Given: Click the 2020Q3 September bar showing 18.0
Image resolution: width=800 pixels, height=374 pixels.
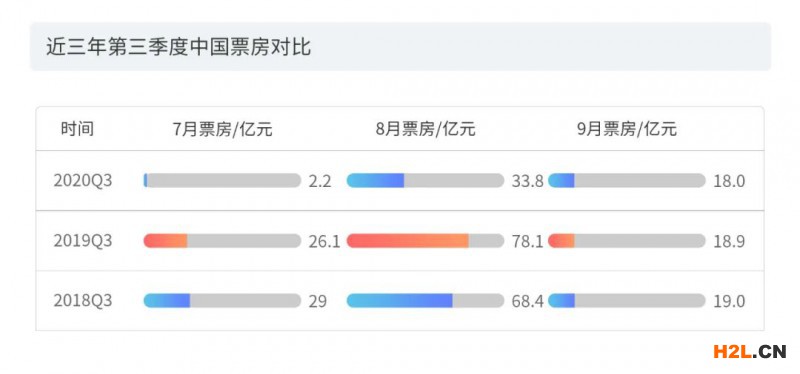Looking at the screenshot, I should pos(627,181).
